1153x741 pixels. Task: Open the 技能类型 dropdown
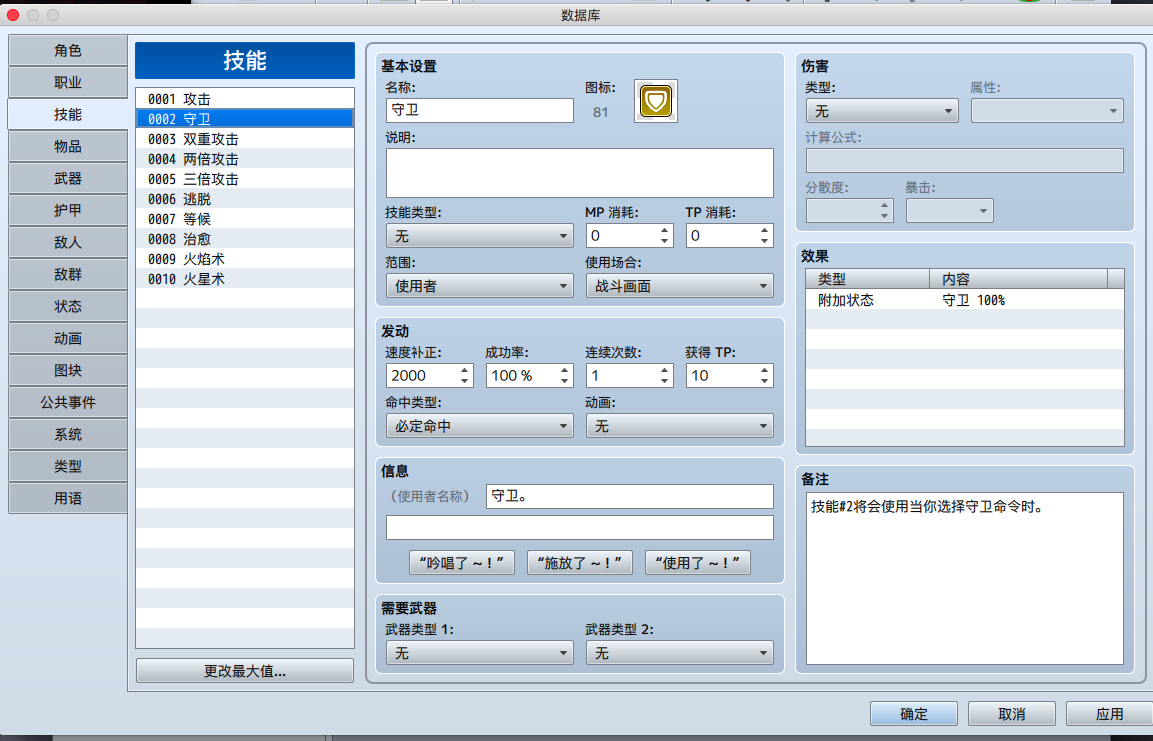[x=479, y=236]
